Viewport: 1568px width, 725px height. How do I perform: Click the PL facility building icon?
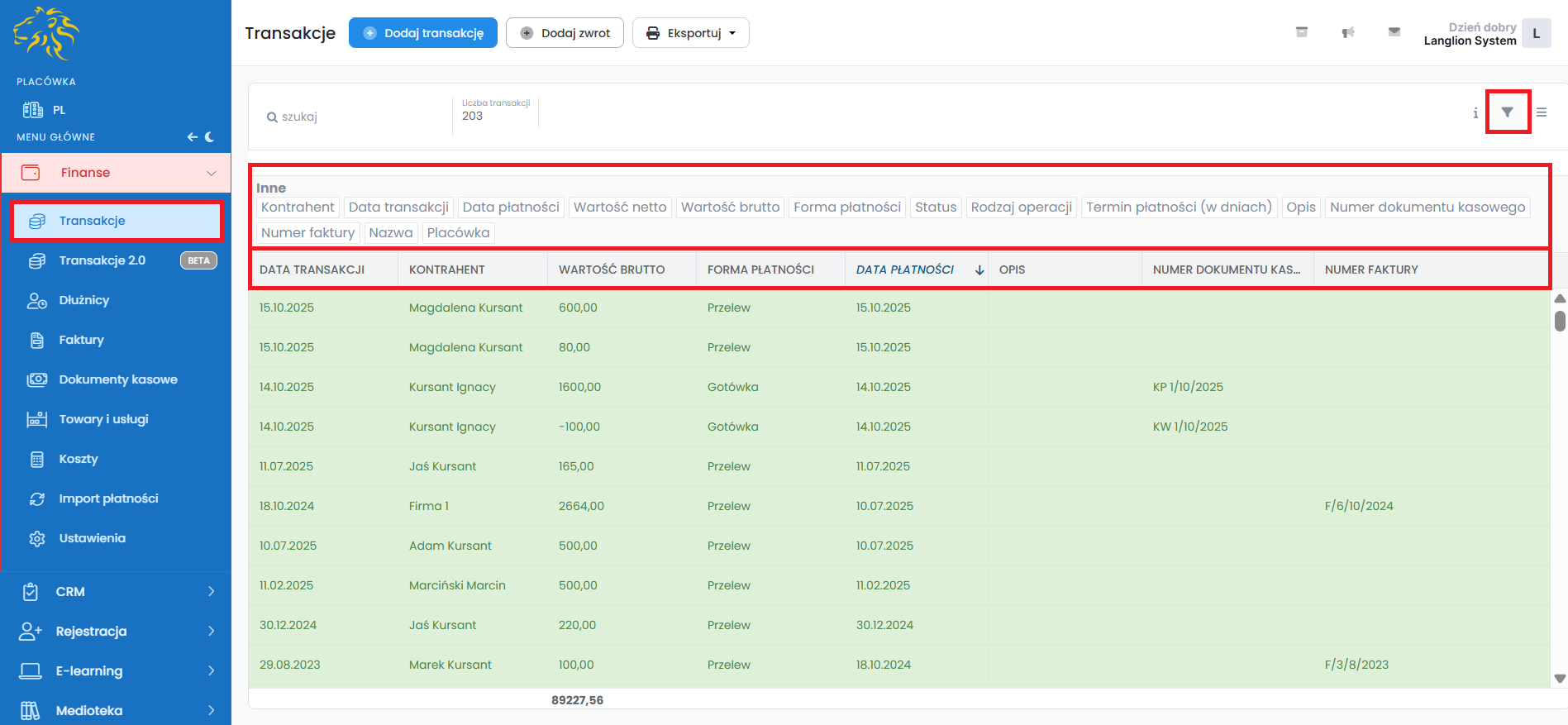click(x=33, y=110)
